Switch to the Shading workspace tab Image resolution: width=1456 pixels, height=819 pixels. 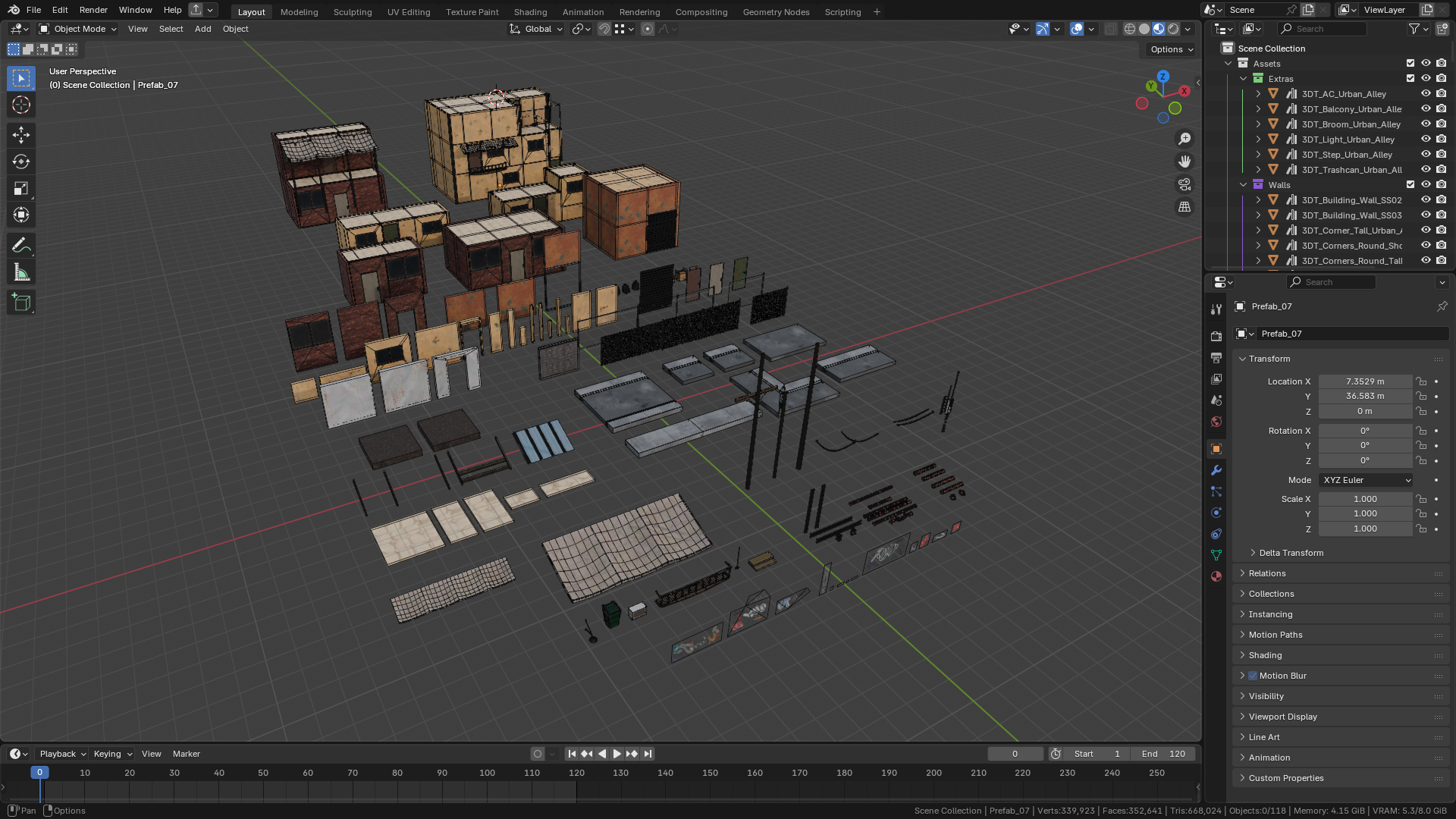pyautogui.click(x=530, y=11)
